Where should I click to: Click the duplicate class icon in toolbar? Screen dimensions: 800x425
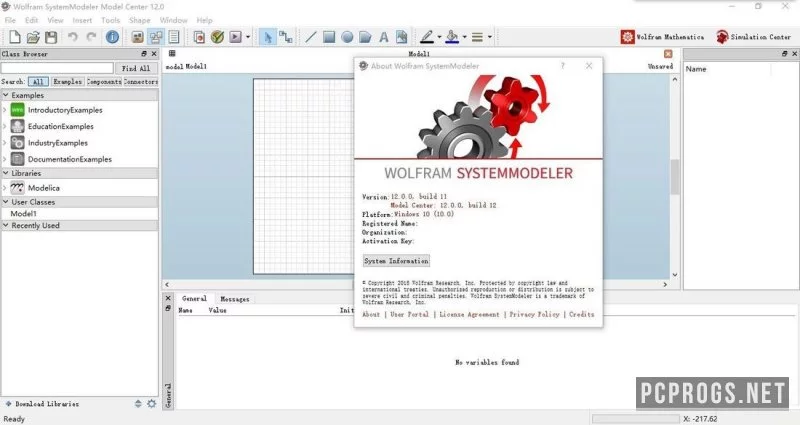tap(199, 37)
